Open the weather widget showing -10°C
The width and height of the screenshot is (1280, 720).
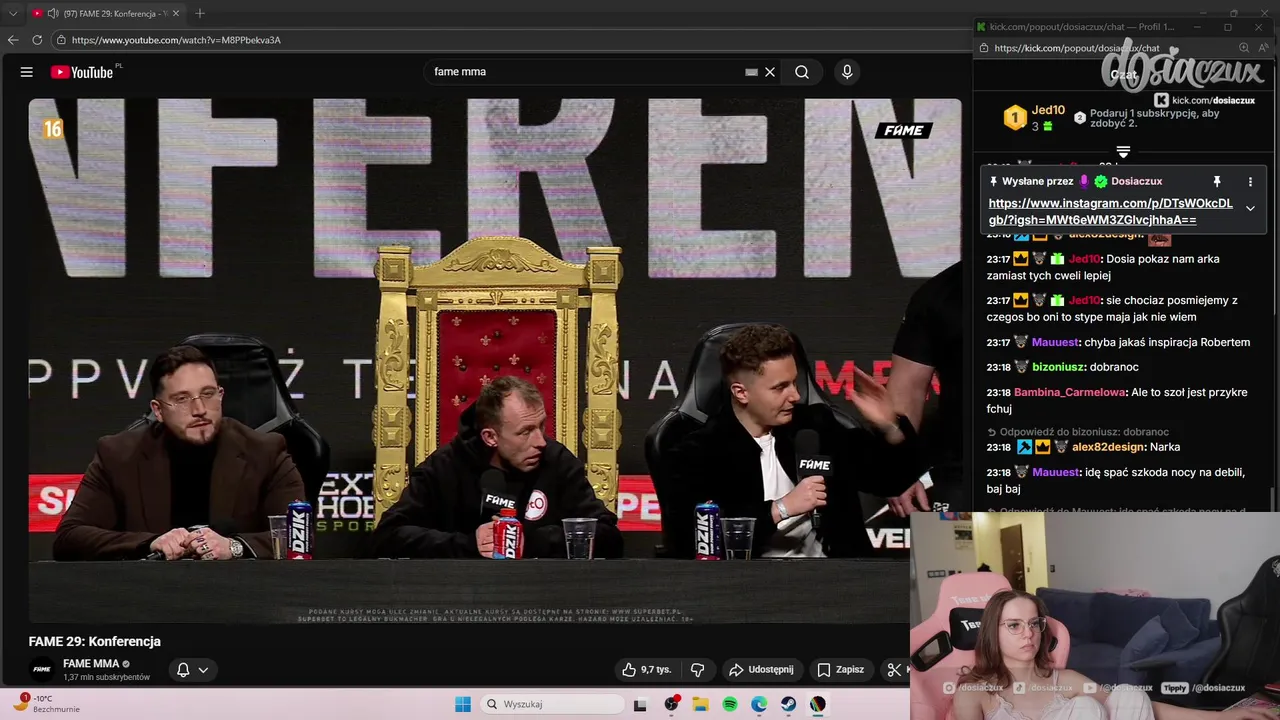pos(46,703)
